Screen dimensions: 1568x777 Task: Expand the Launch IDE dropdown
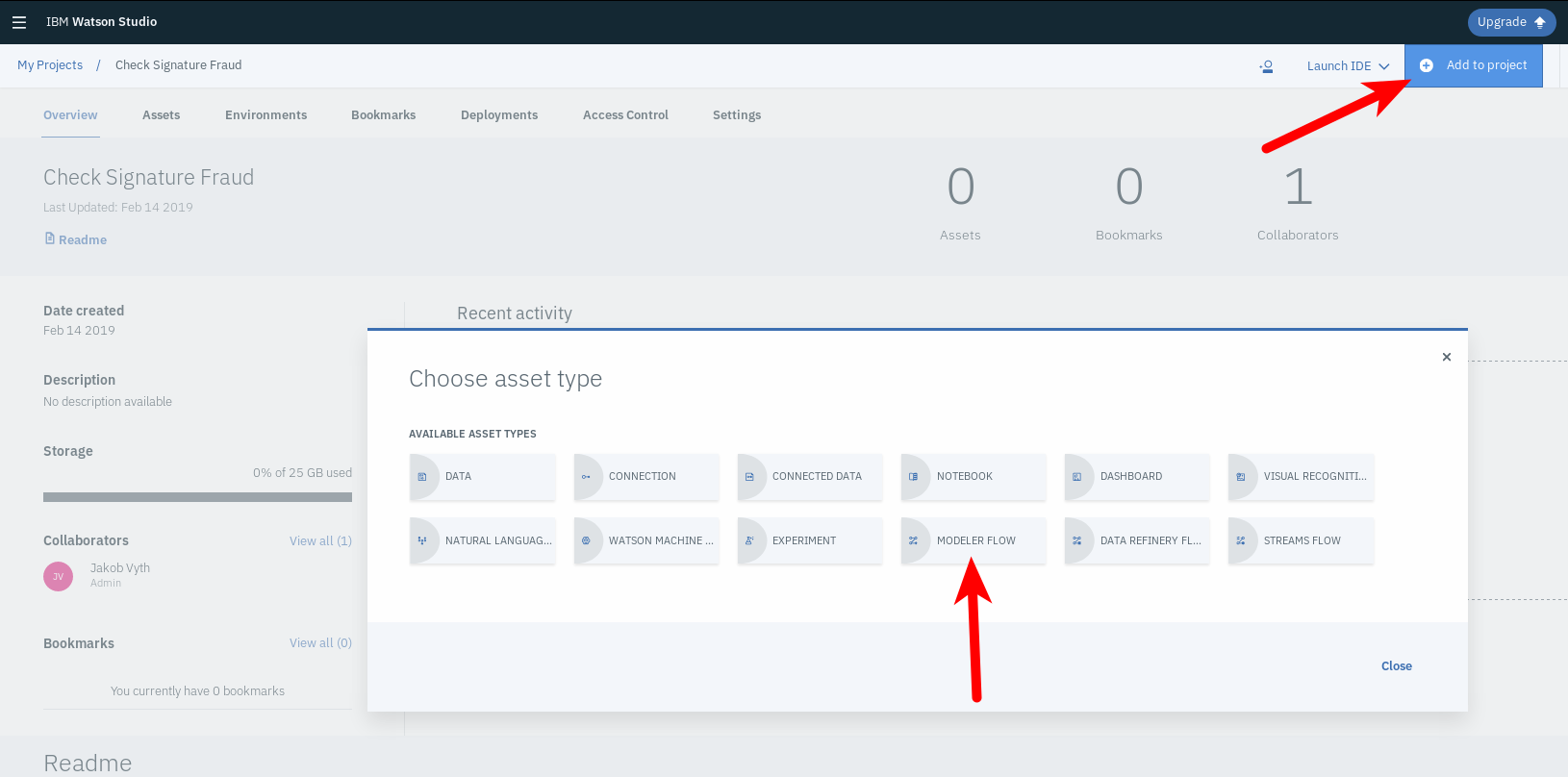1348,66
